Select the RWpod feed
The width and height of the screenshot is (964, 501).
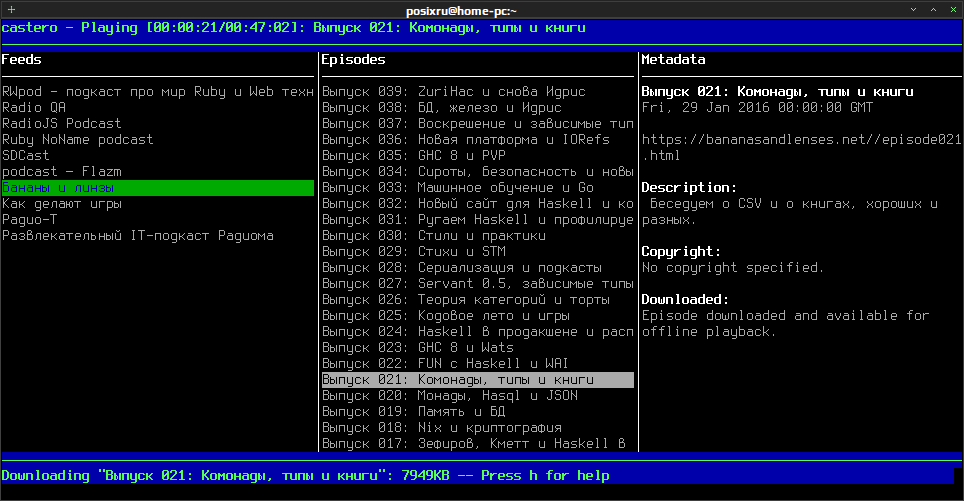158,92
